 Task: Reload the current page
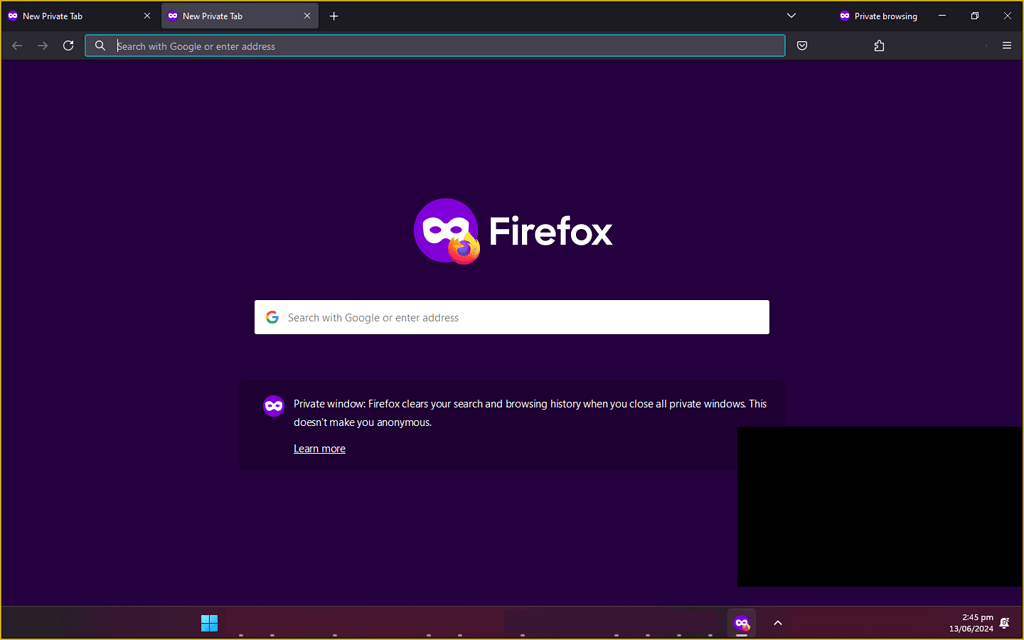tap(68, 45)
